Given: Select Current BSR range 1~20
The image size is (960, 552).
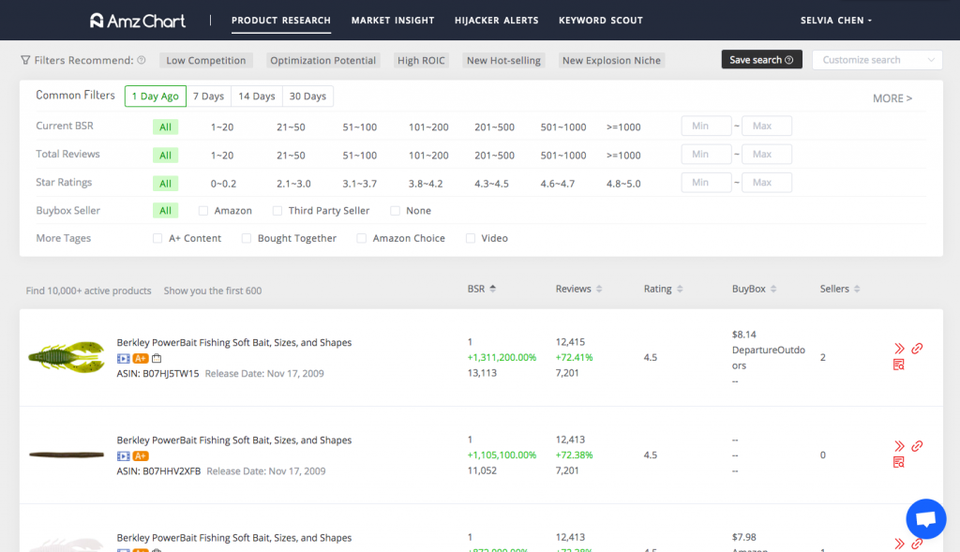Looking at the screenshot, I should [x=222, y=127].
